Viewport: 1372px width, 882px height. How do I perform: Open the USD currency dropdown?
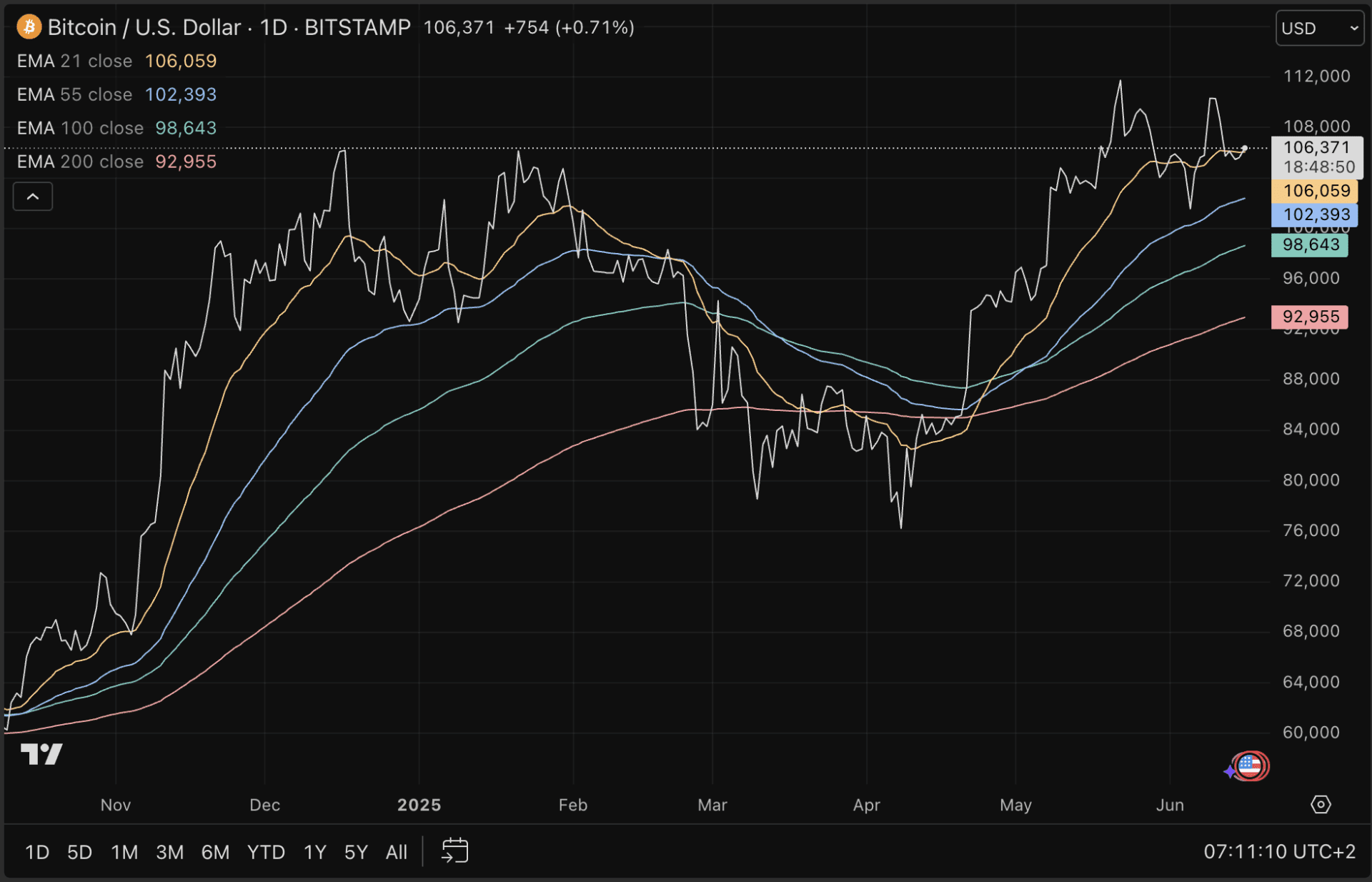click(x=1319, y=29)
